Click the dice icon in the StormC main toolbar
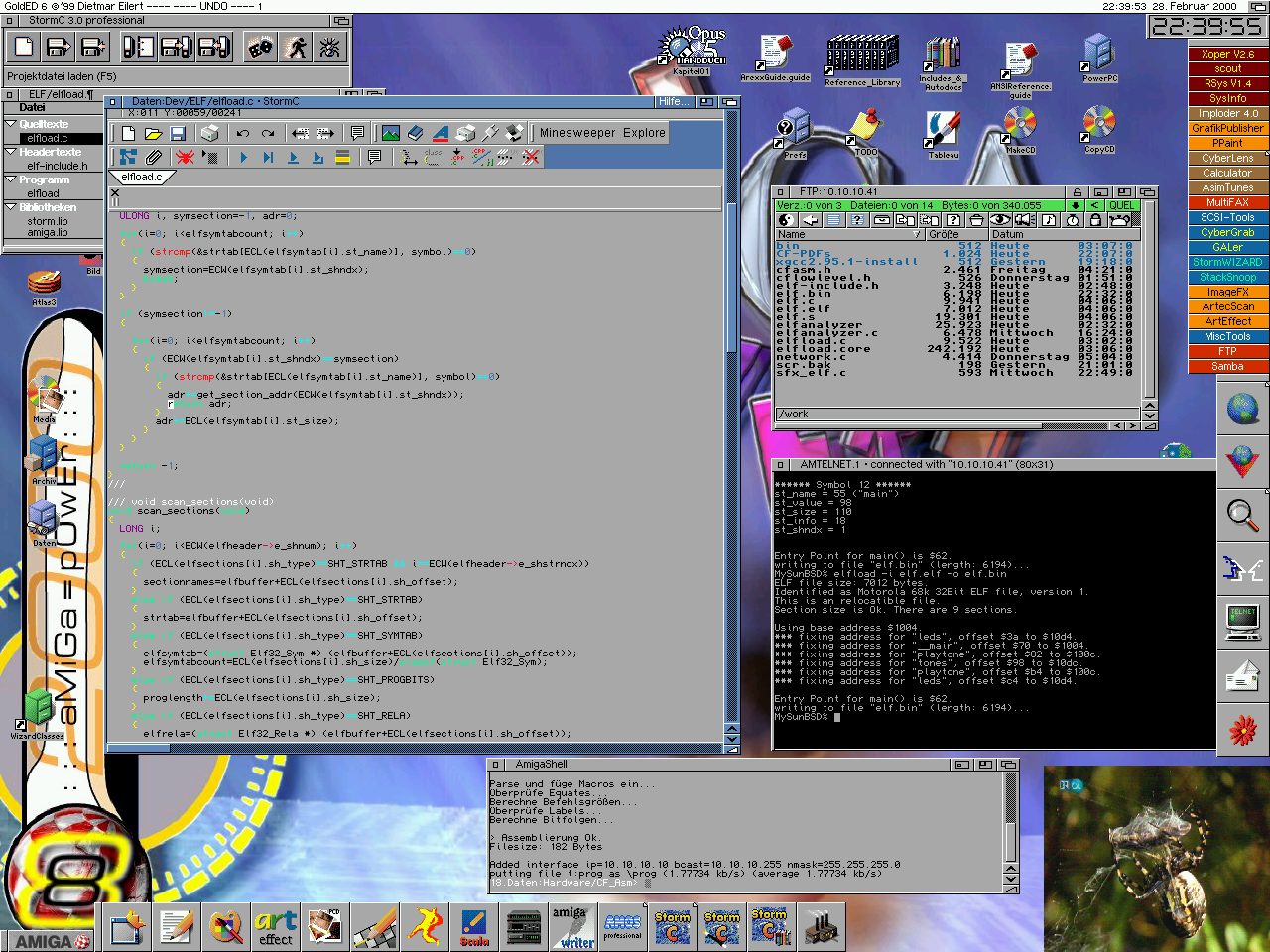 [x=261, y=47]
